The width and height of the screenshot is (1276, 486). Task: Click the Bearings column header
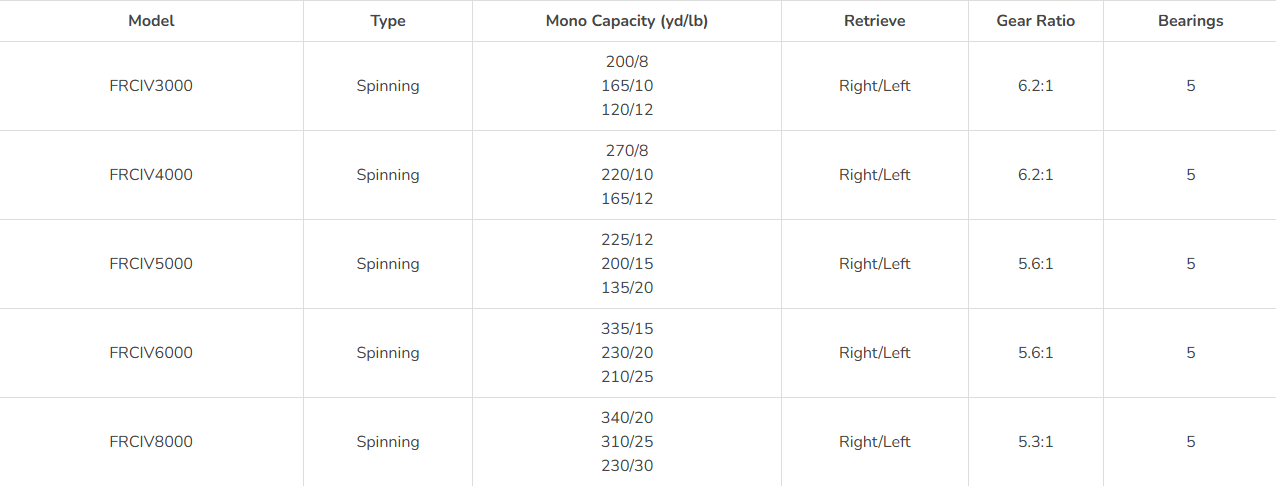click(x=1190, y=21)
